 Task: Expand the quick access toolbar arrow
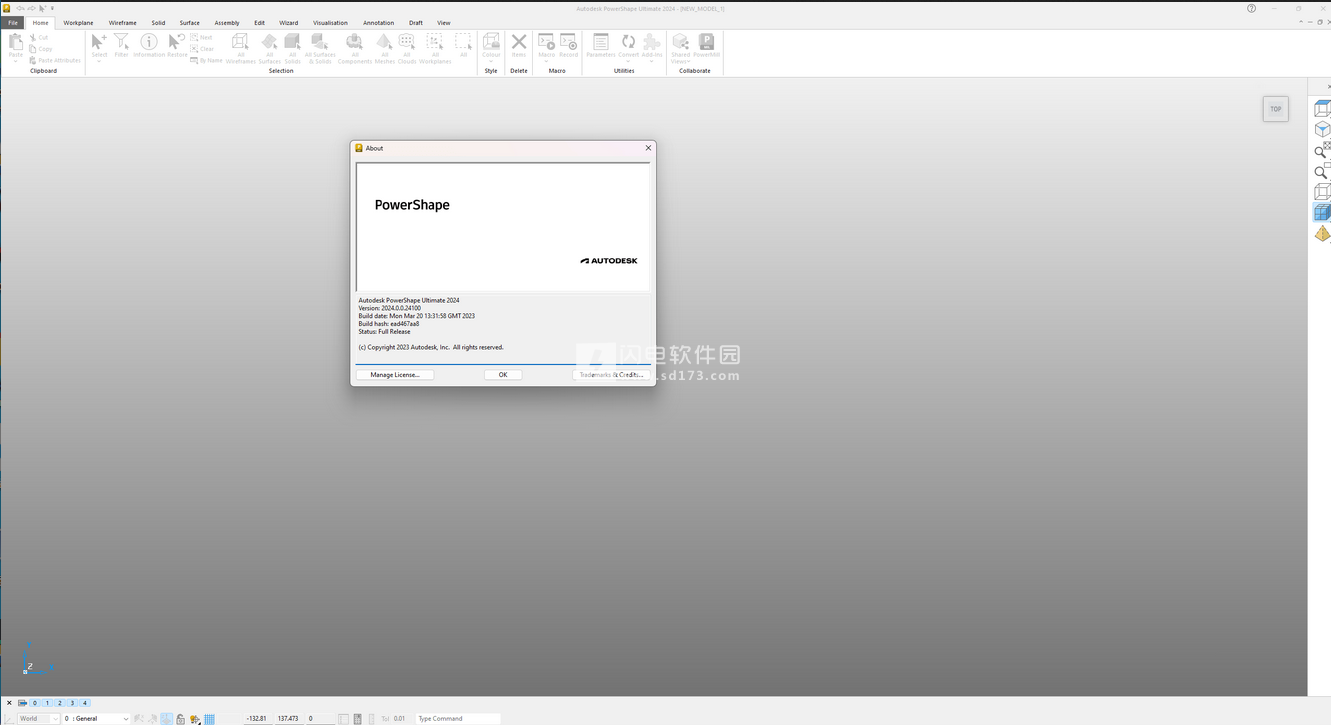(52, 8)
